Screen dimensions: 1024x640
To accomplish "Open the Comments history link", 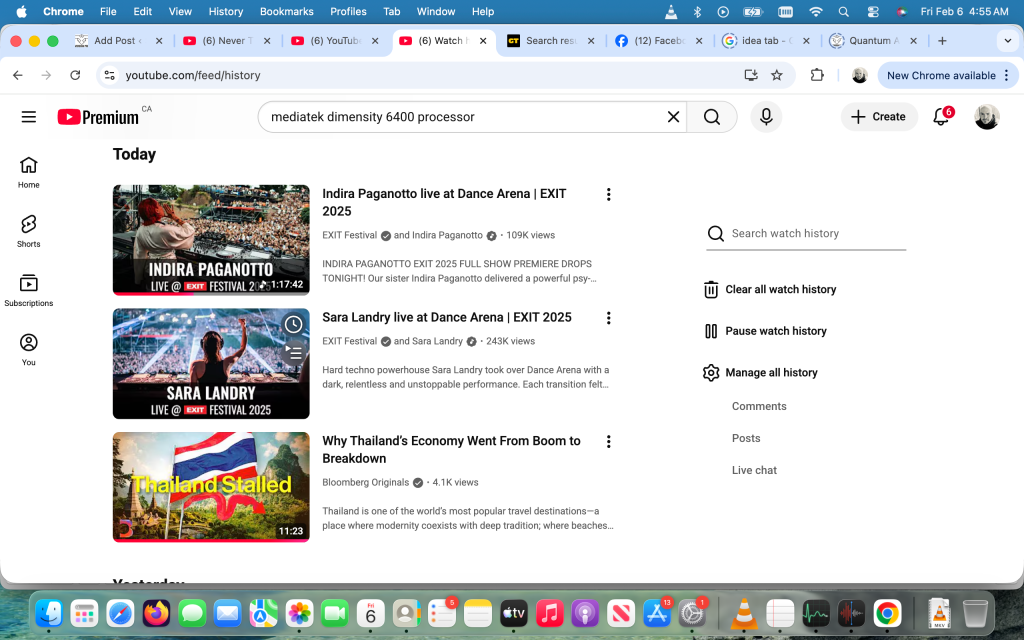I will pos(759,406).
